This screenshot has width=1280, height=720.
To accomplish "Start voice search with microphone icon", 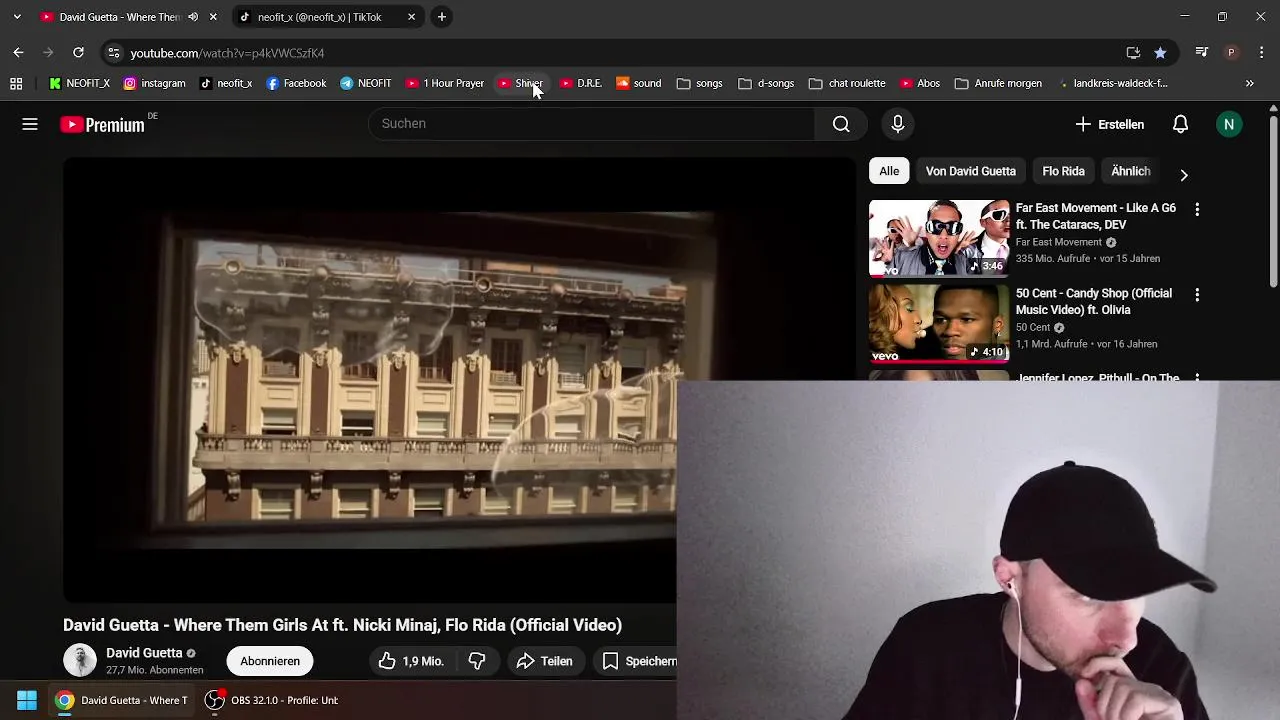I will [x=898, y=124].
